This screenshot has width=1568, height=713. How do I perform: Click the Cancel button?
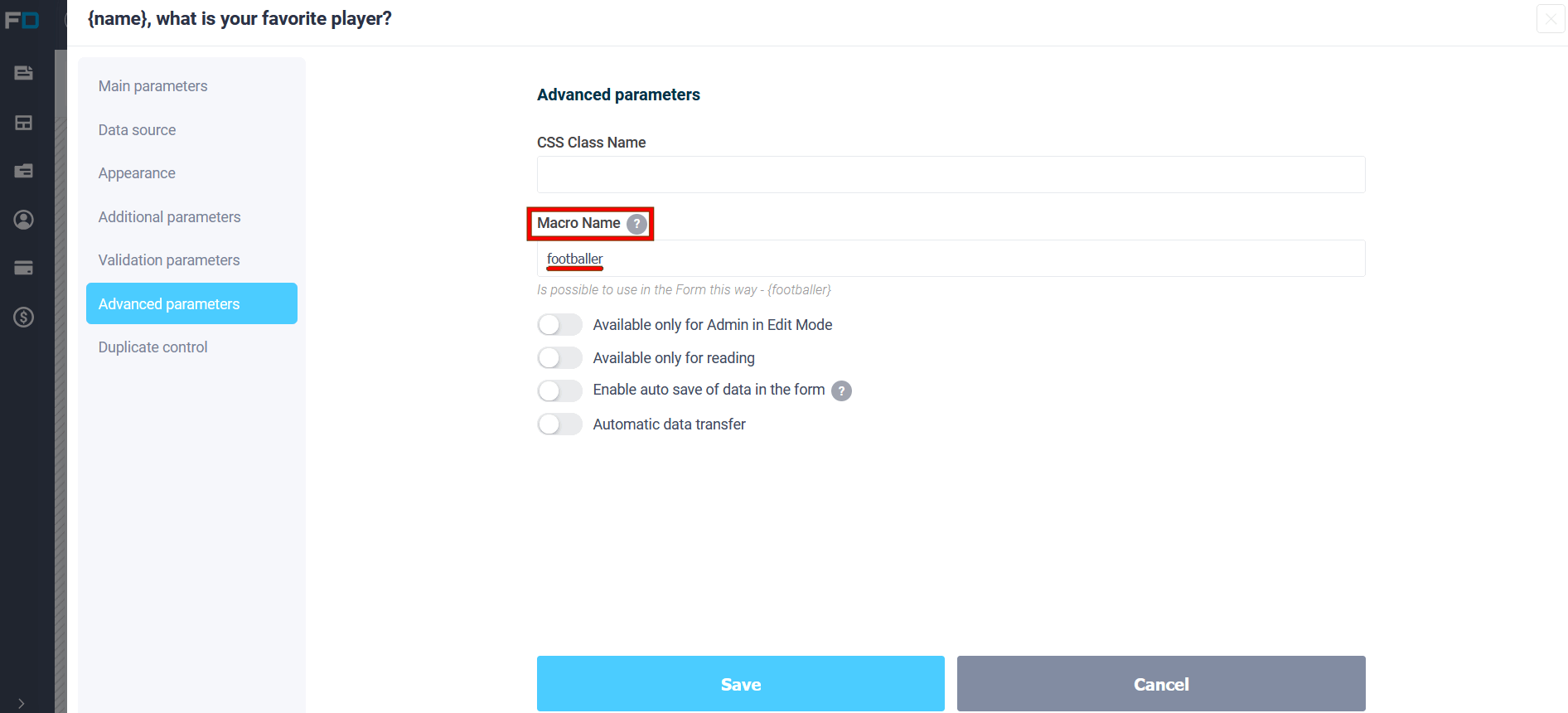1161,684
